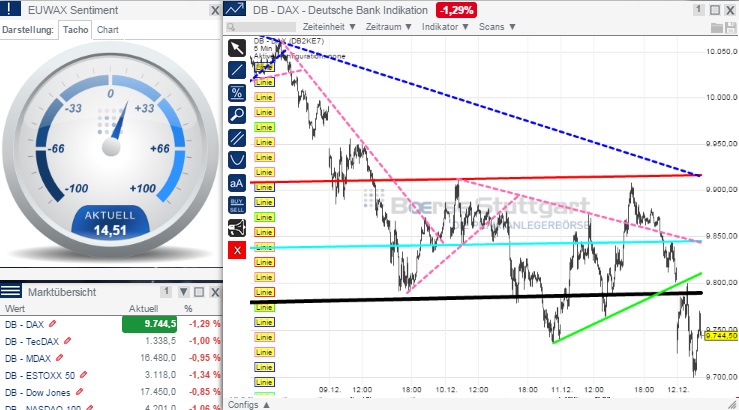The height and width of the screenshot is (410, 739).
Task: Maximize the Marktübersicht panel
Action: click(199, 292)
